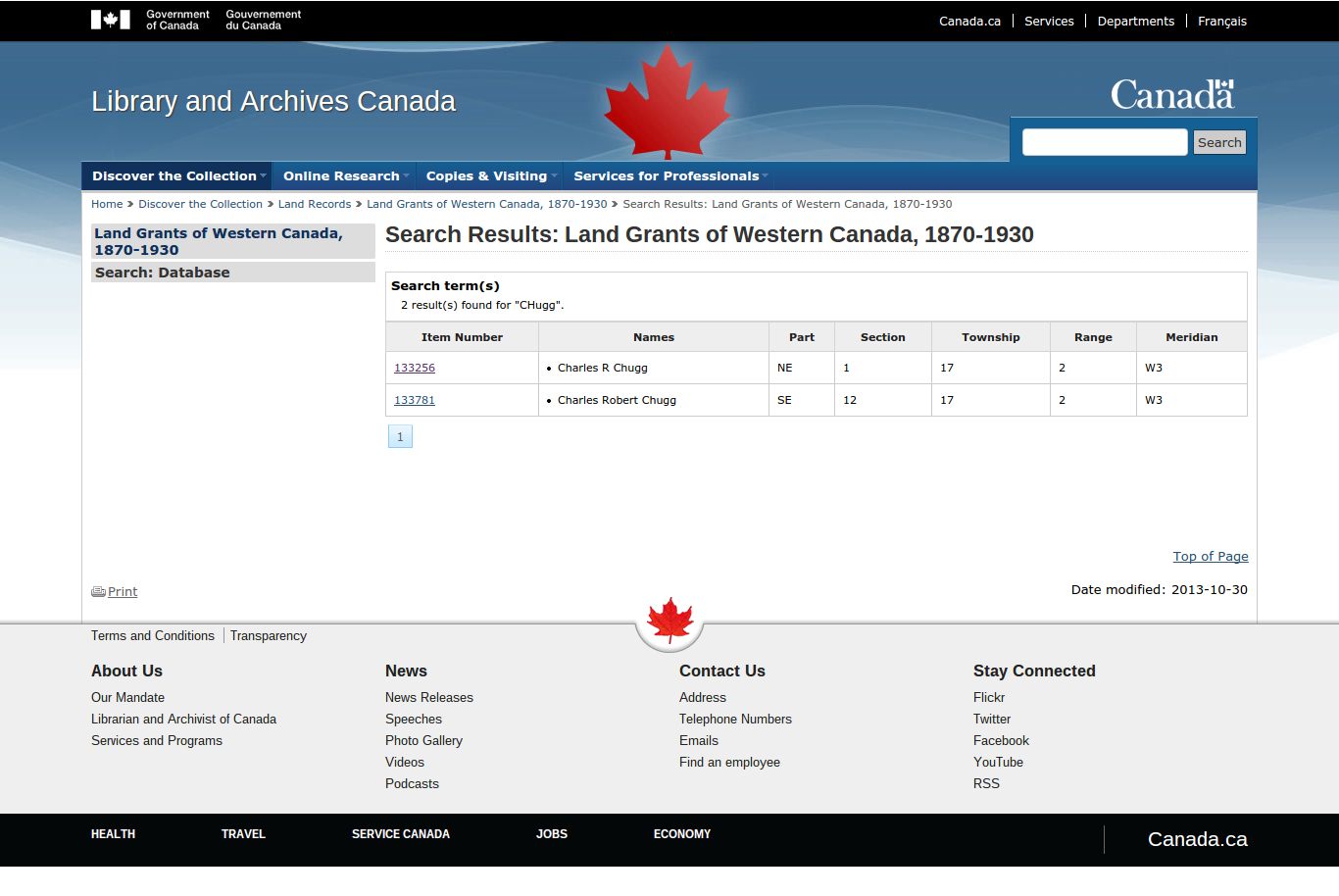Open YouTube link
This screenshot has height=896, width=1339.
[x=998, y=762]
